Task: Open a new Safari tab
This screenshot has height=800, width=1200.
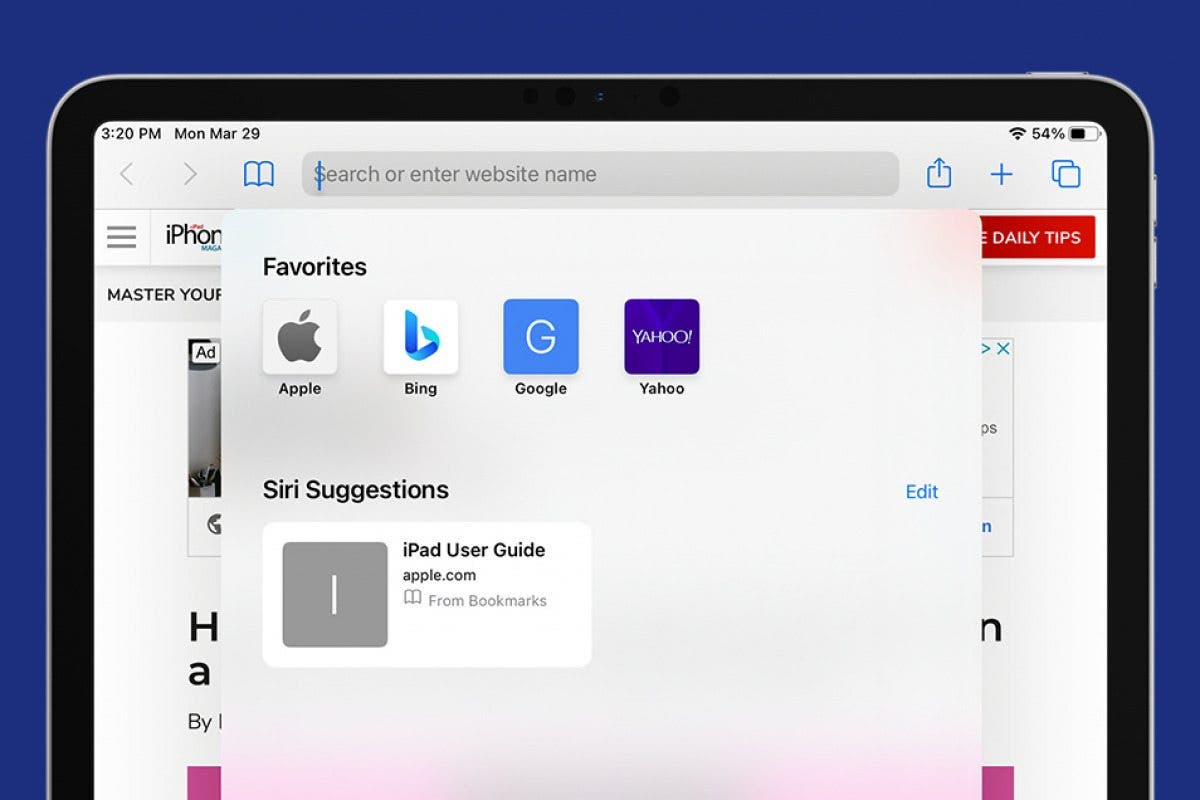Action: 1001,173
